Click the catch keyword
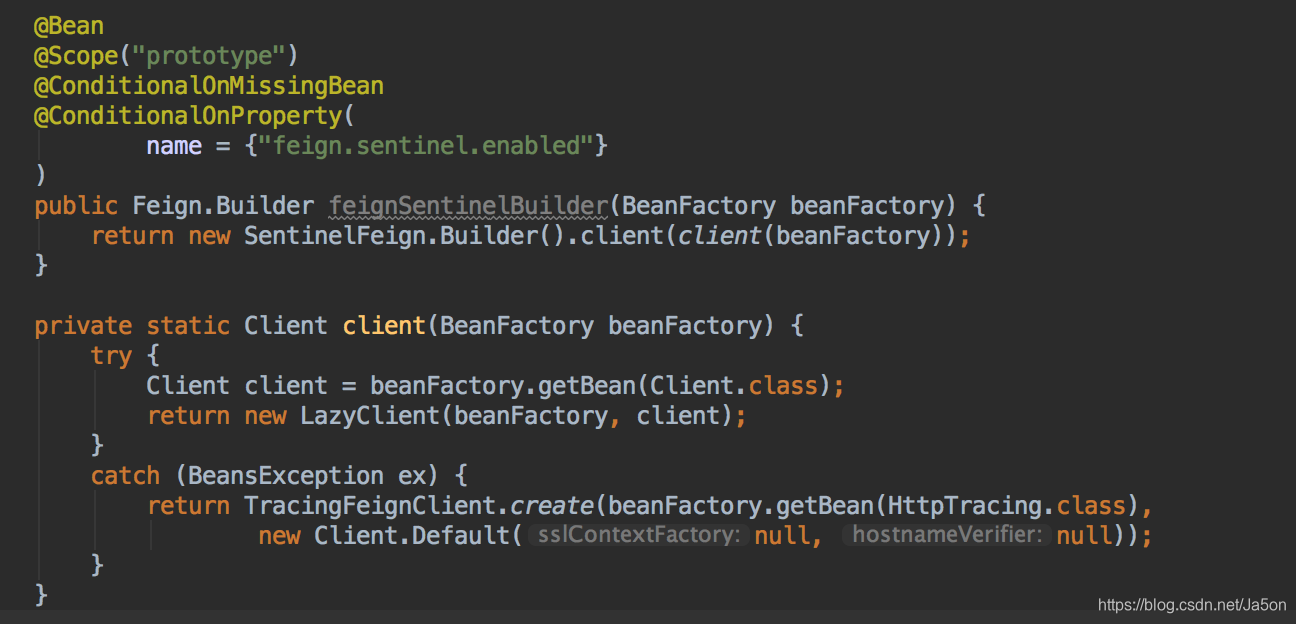 [x=125, y=476]
